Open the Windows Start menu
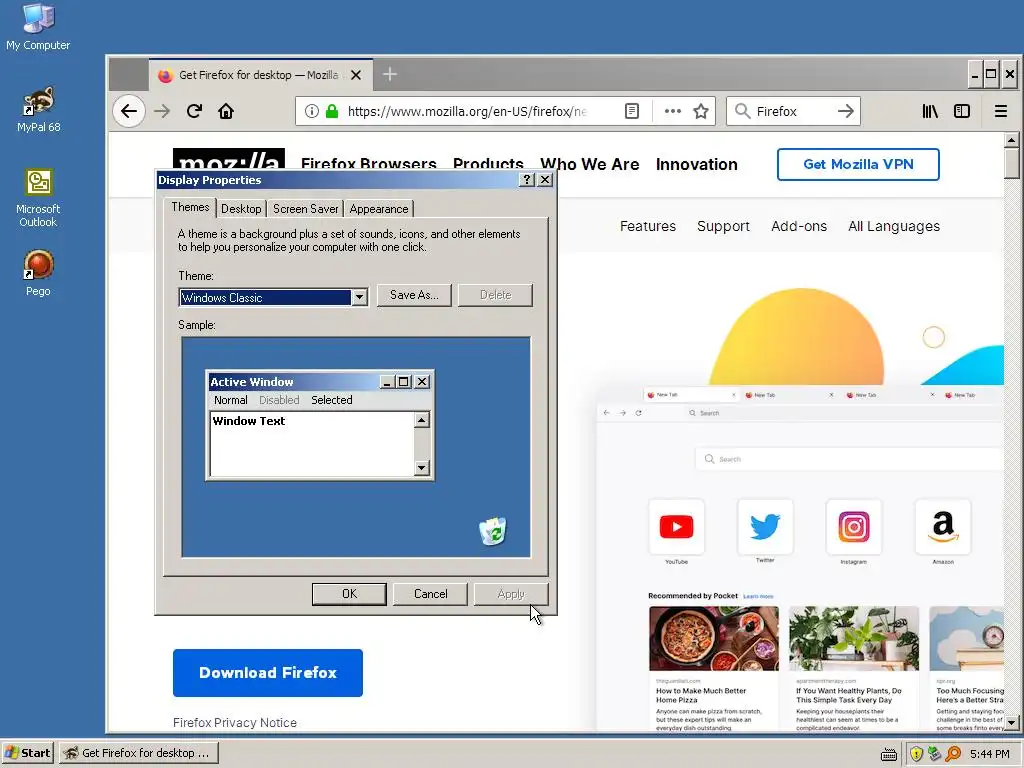Viewport: 1024px width, 768px height. coord(27,753)
